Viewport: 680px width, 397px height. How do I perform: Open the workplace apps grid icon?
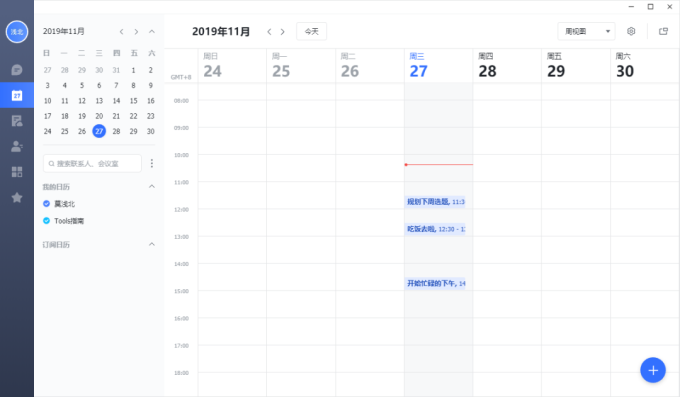(17, 172)
